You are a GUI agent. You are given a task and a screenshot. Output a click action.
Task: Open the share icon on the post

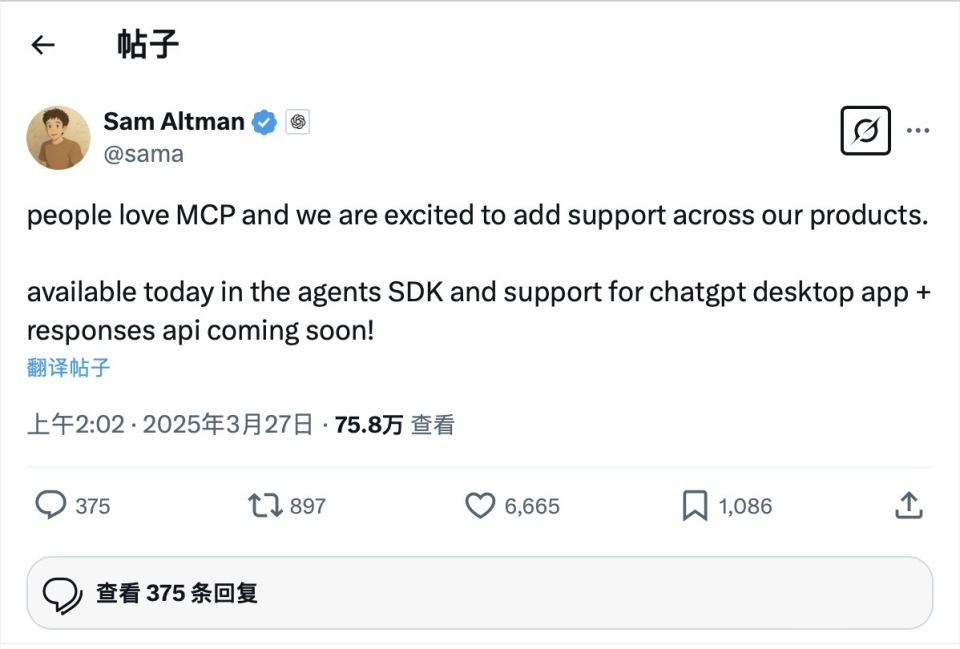coord(909,505)
